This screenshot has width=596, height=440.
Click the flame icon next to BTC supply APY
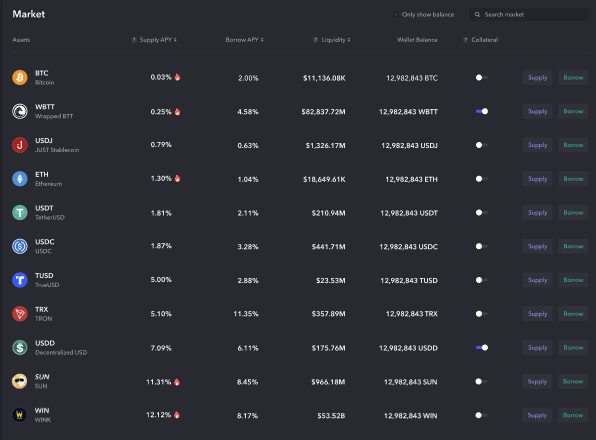(x=178, y=77)
